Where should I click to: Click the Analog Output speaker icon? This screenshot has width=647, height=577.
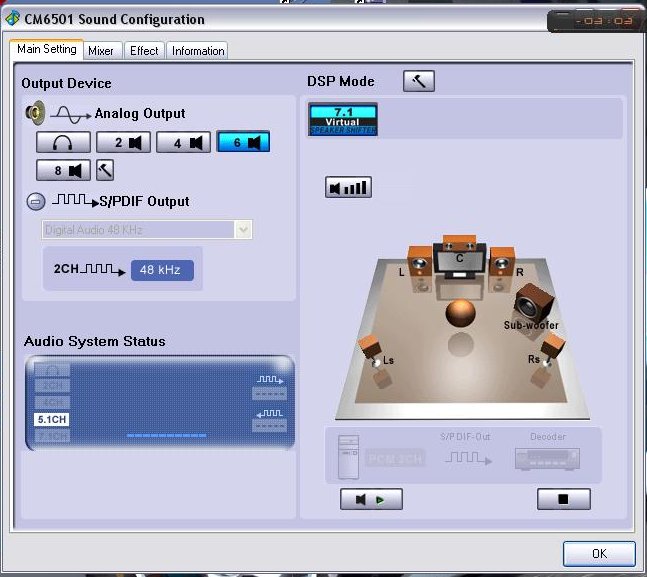(35, 113)
